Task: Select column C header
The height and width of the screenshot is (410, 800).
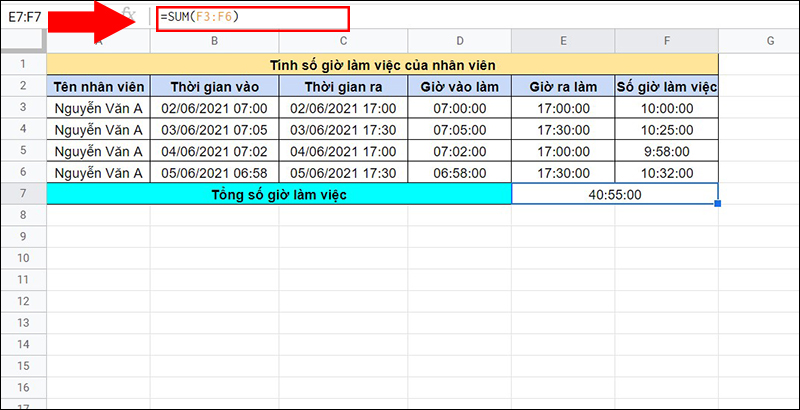Action: [343, 41]
